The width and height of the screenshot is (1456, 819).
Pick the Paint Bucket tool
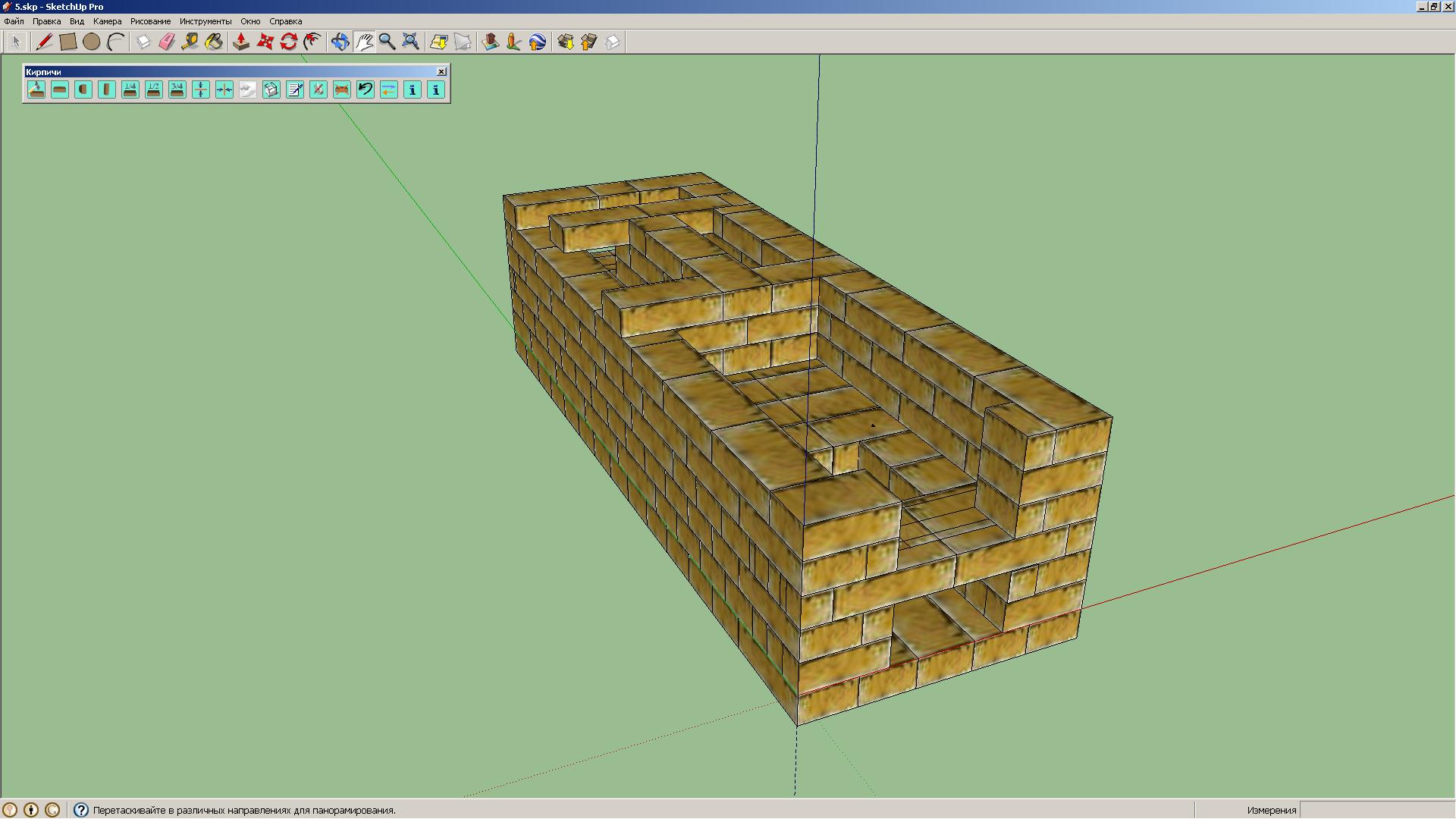coord(214,42)
